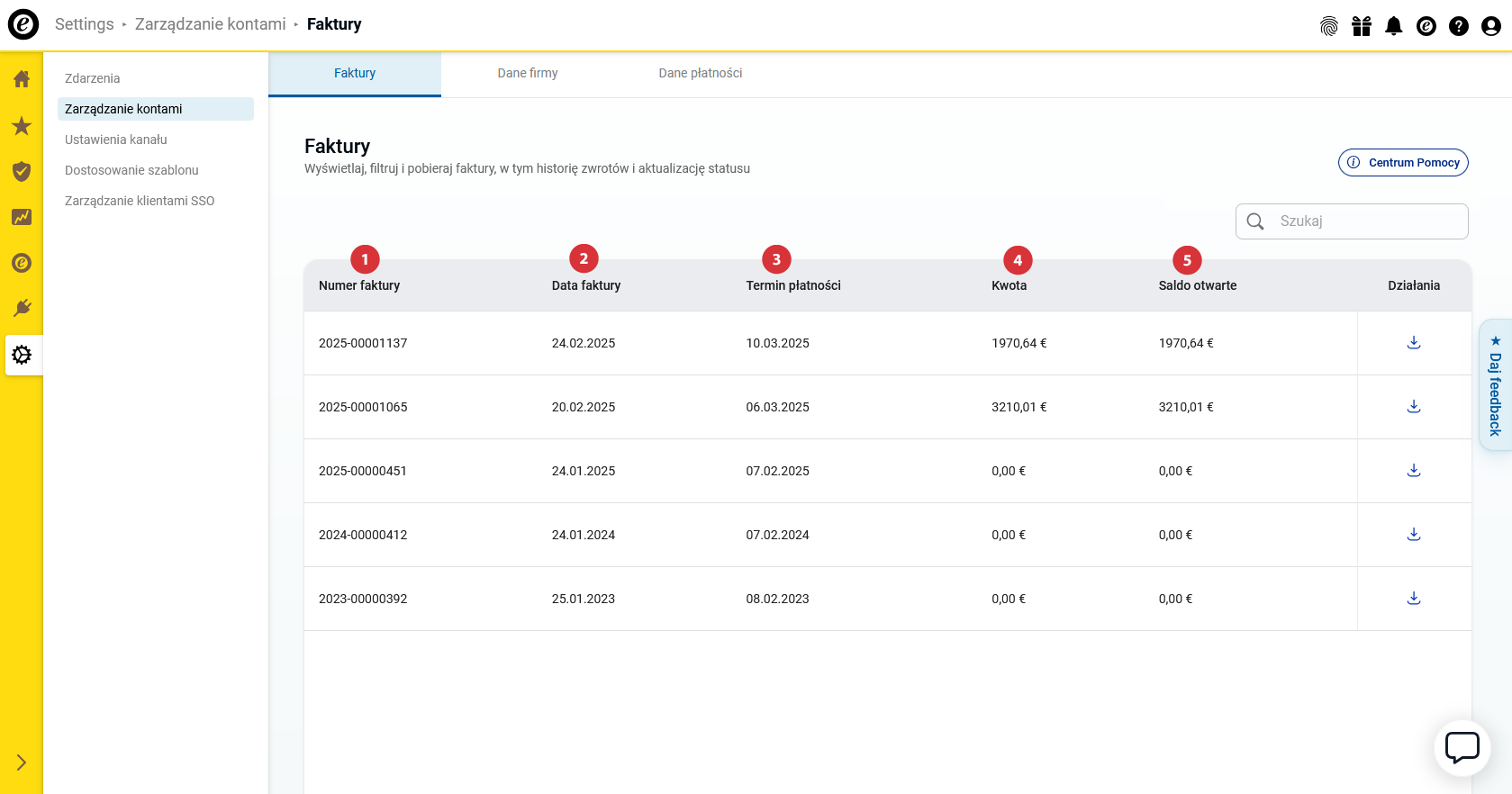Switch to the Dane płatności tab

pos(700,73)
